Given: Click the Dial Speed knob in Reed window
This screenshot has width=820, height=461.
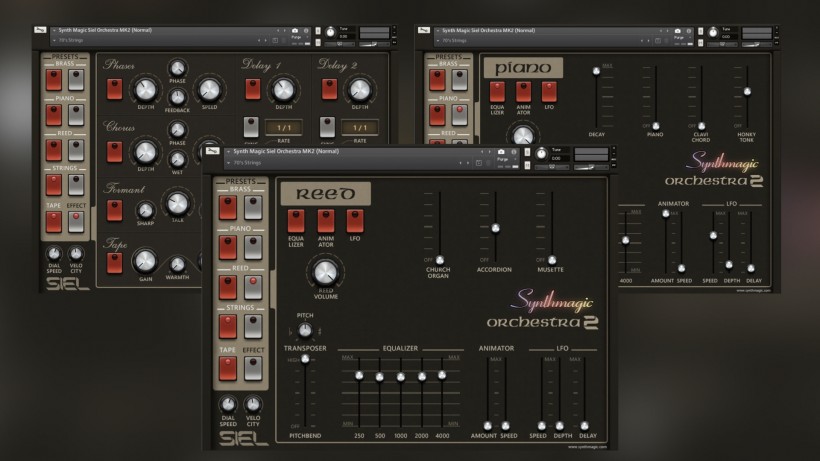Looking at the screenshot, I should coord(228,404).
